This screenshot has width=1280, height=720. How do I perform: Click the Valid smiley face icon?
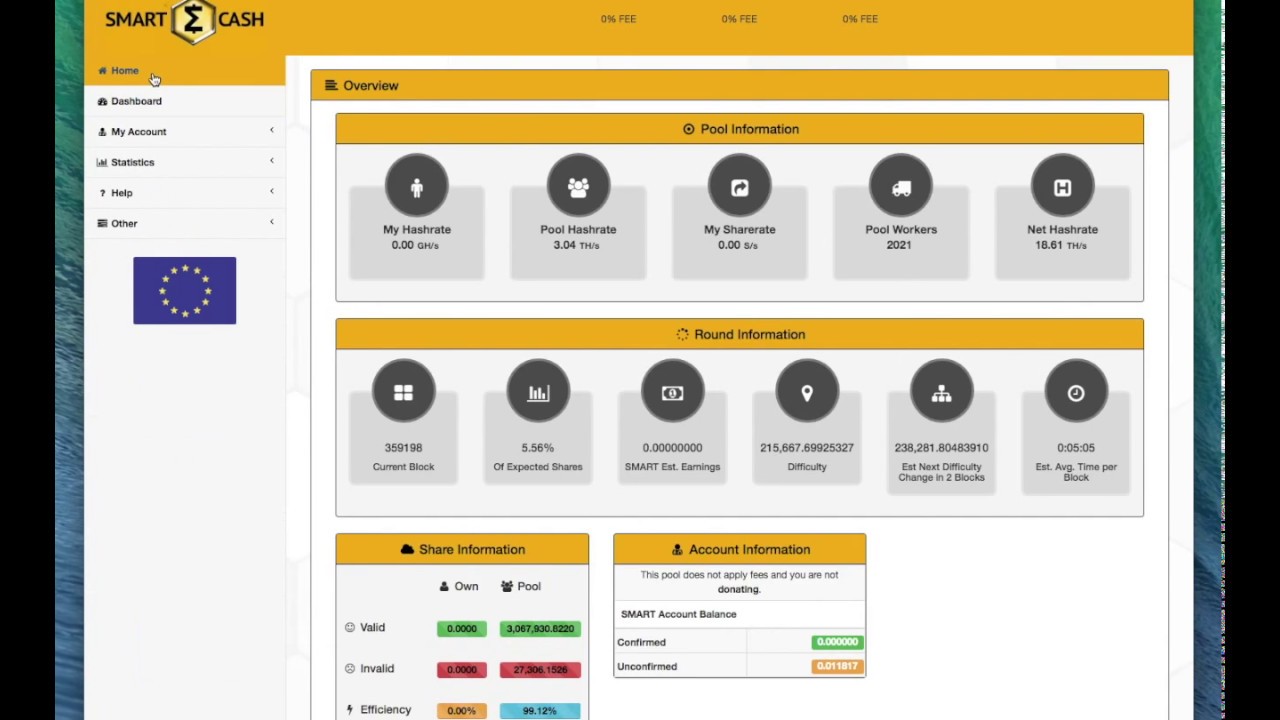pyautogui.click(x=350, y=628)
